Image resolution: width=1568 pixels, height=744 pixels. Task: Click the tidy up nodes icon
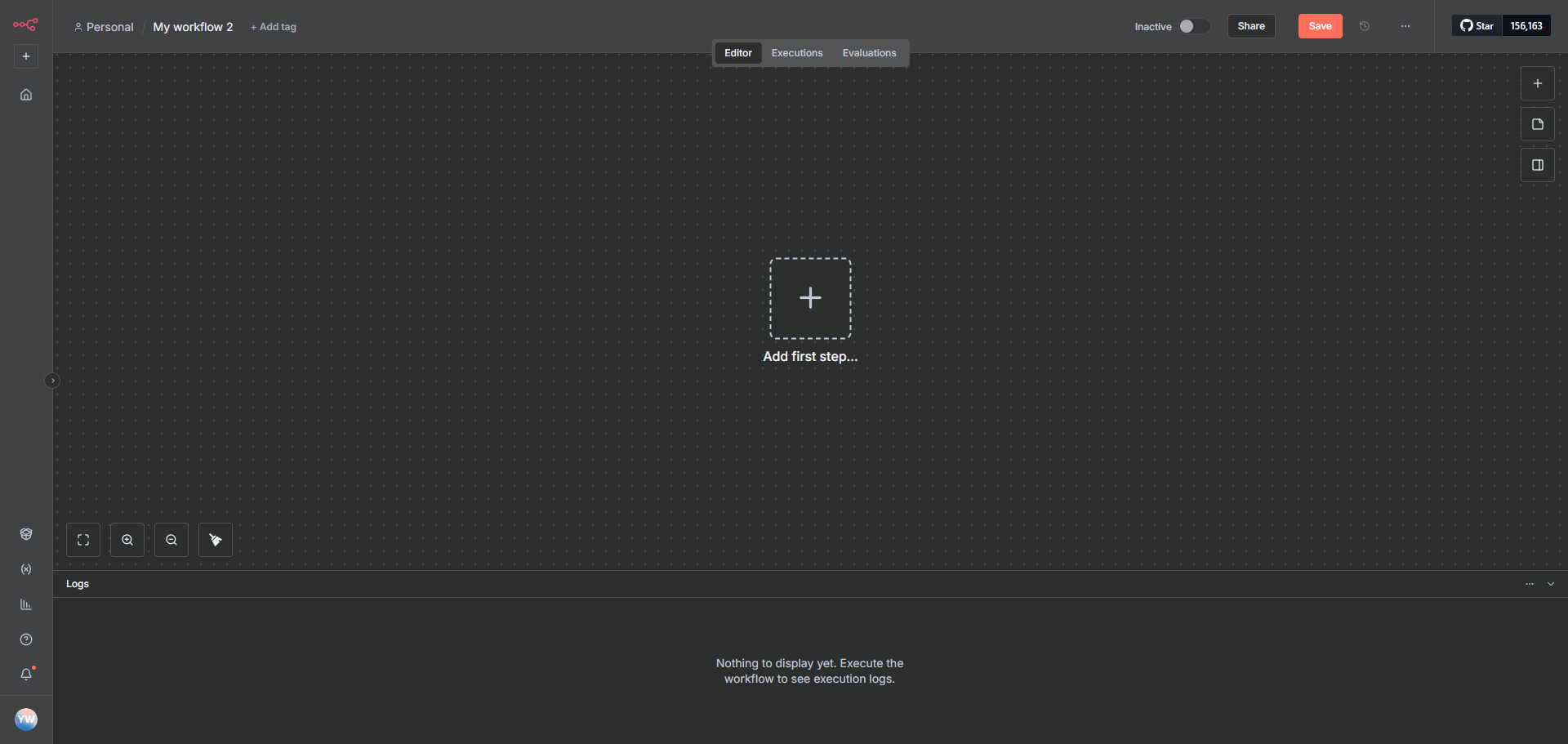216,540
